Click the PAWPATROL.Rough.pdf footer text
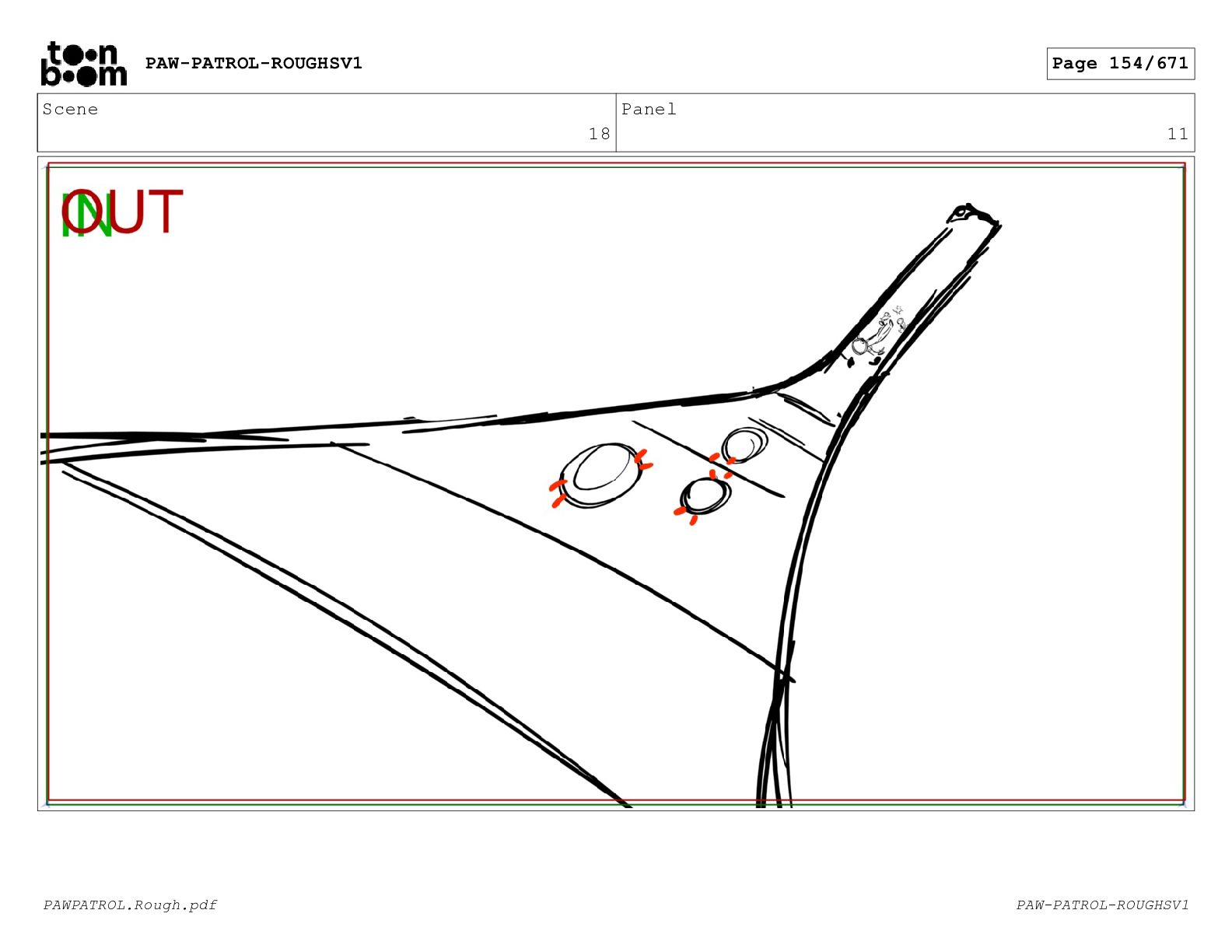This screenshot has height=952, width=1232. 130,905
